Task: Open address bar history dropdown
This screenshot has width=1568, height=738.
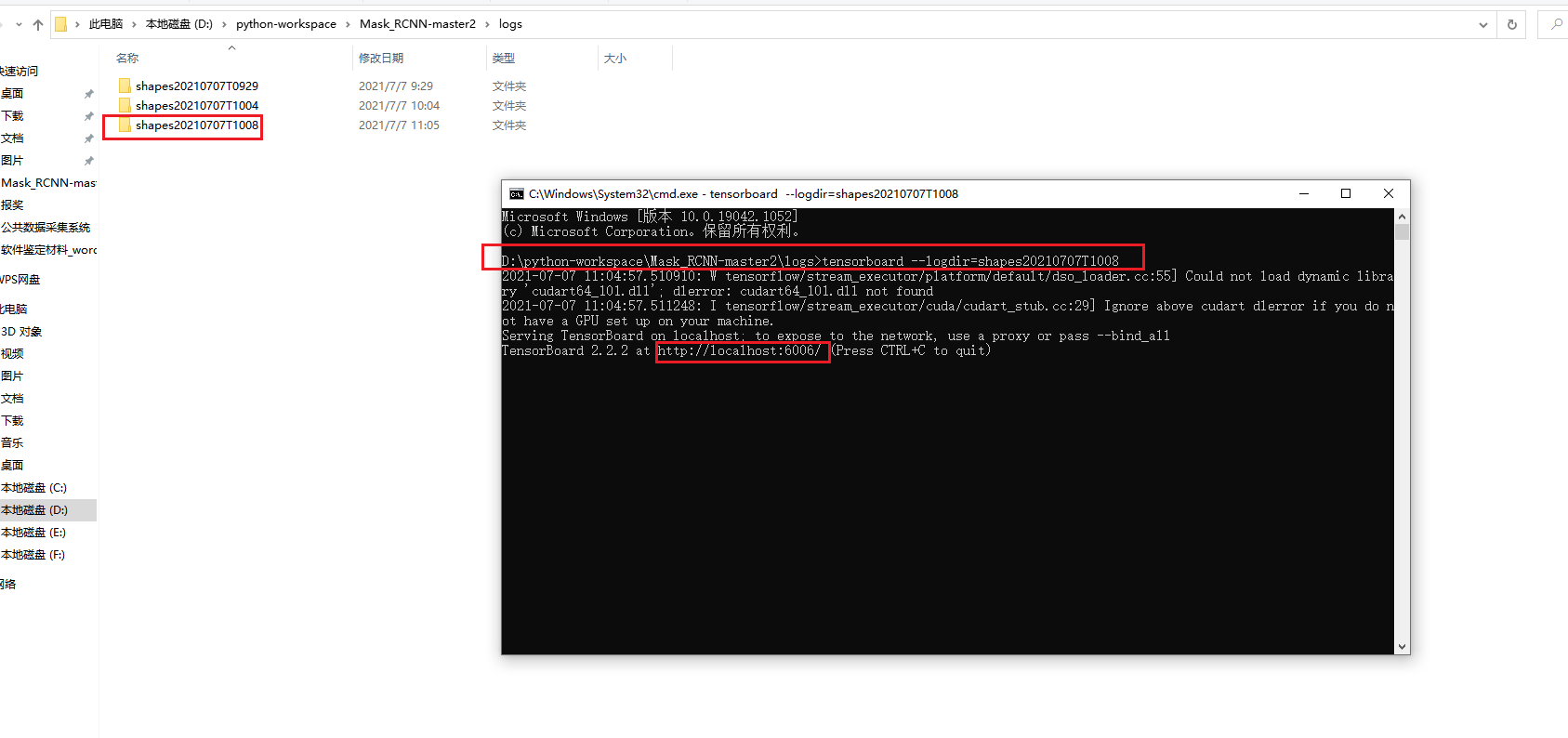Action: 1483,24
